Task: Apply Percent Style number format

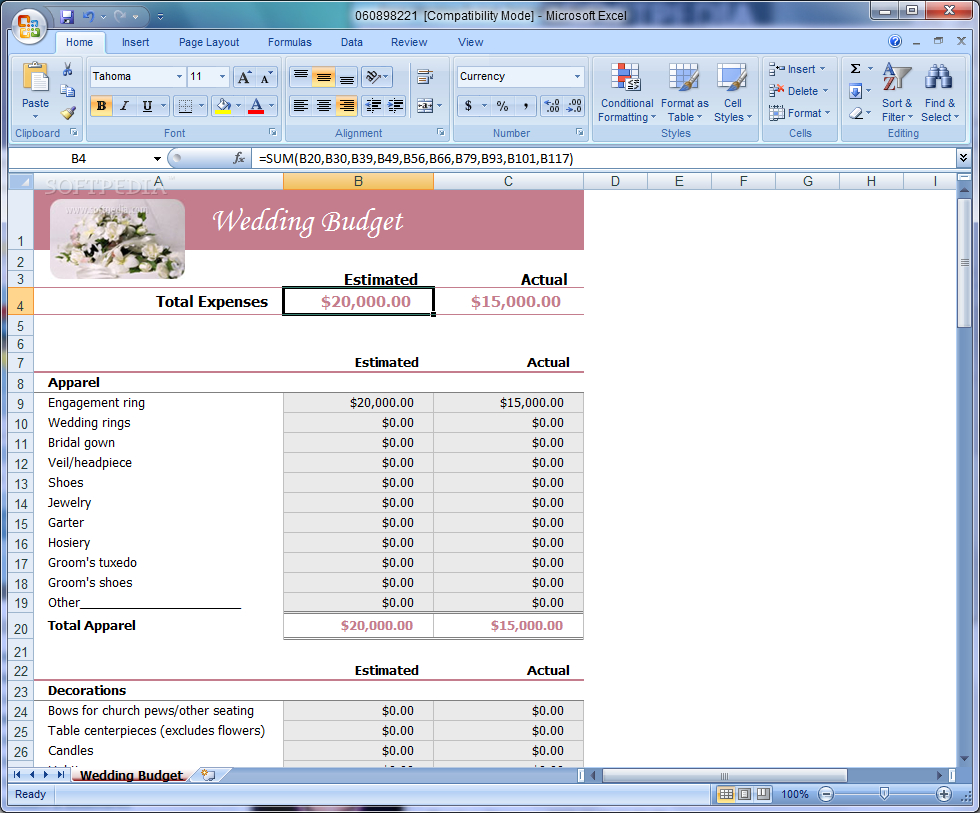Action: (502, 106)
